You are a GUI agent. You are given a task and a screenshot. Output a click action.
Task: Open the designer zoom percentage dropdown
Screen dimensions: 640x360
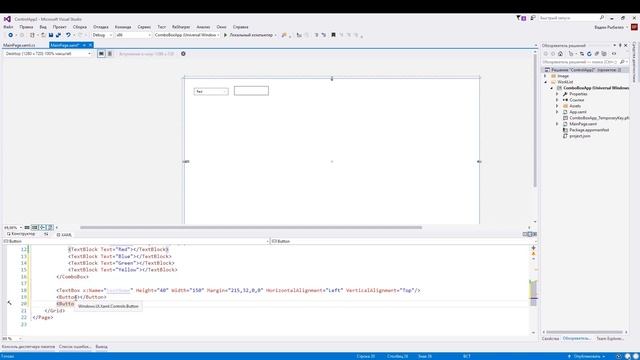tap(13, 227)
